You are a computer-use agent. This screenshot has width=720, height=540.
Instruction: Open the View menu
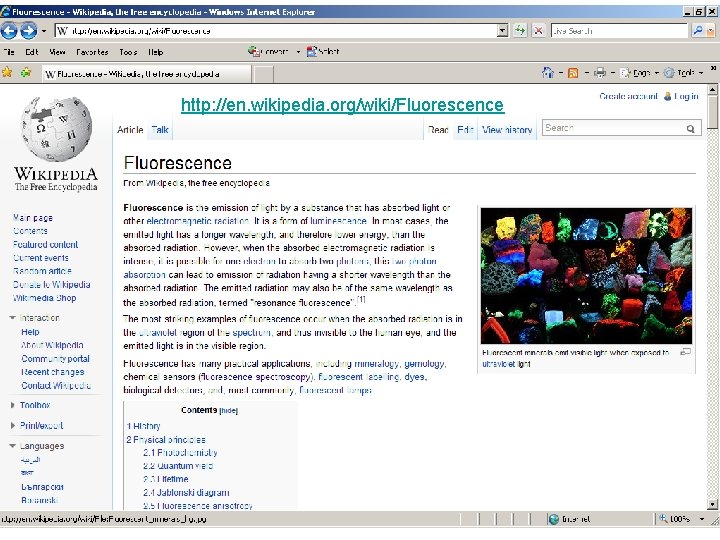57,52
